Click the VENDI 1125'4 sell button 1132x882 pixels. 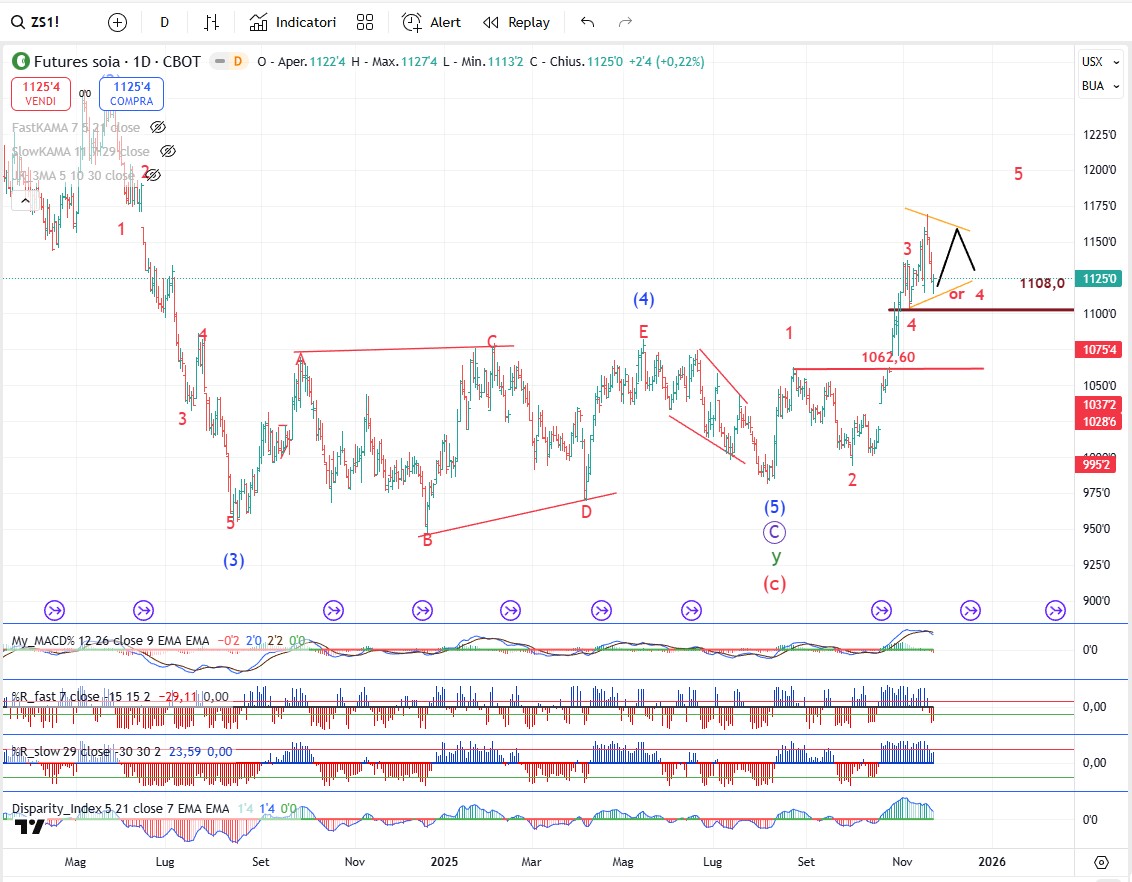(x=40, y=94)
